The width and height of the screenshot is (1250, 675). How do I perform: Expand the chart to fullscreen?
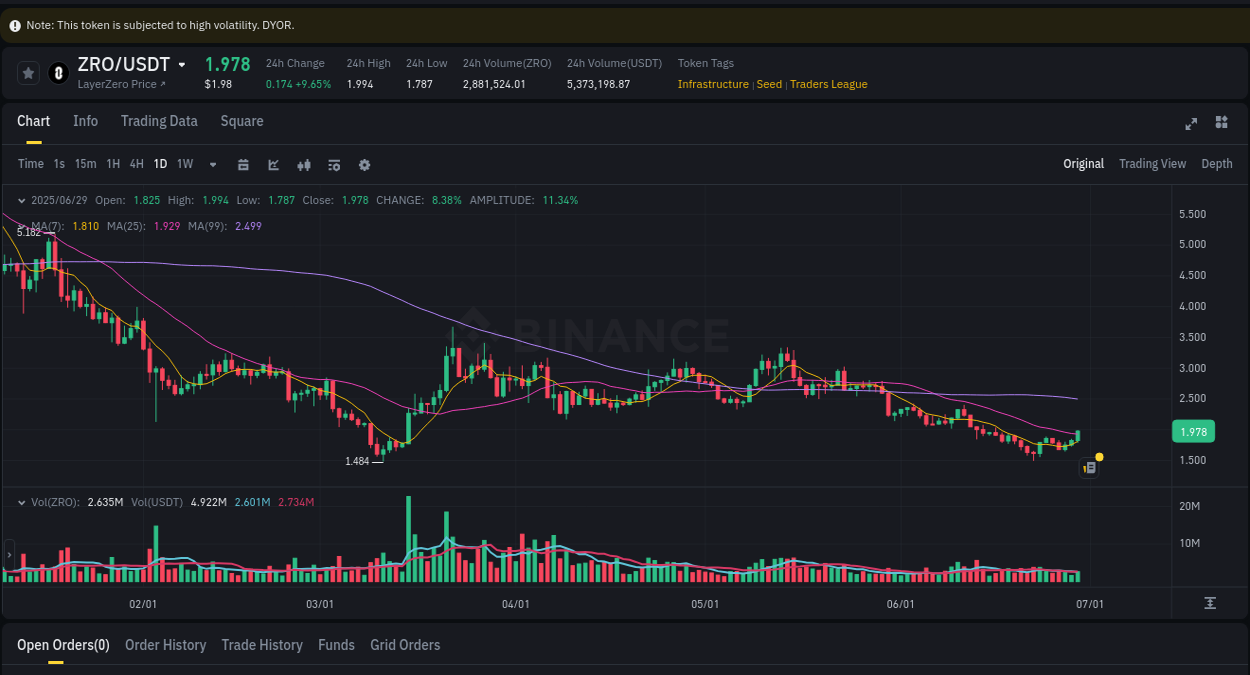[x=1190, y=123]
